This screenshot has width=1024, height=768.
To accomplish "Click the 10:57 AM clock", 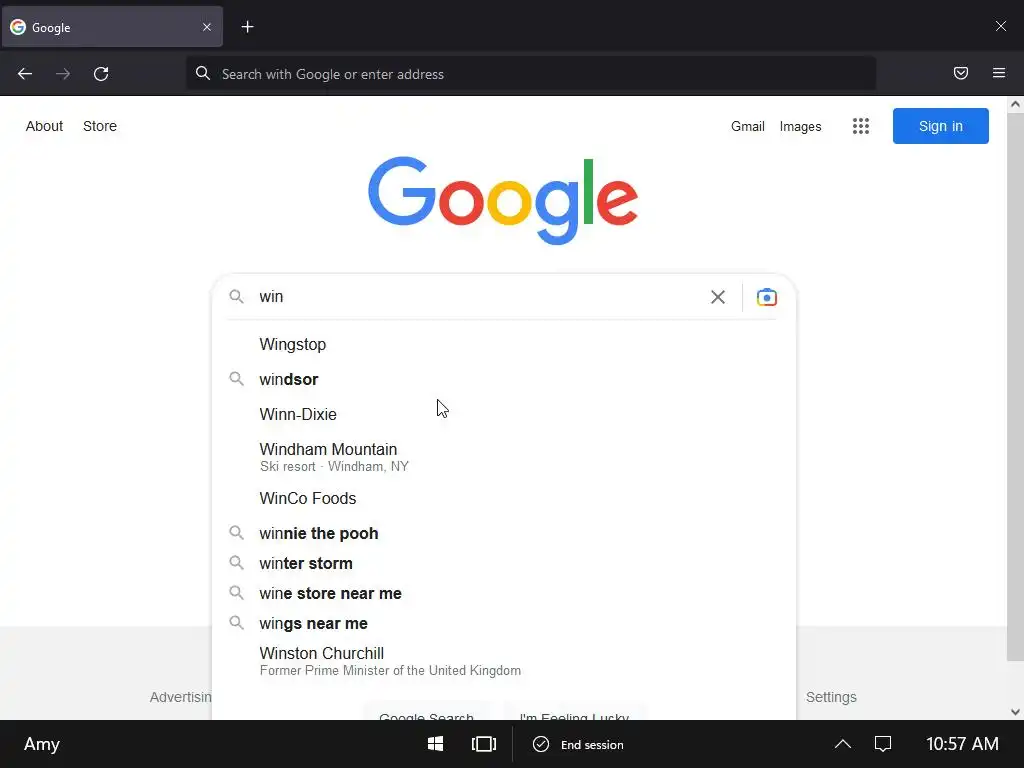I will [962, 744].
